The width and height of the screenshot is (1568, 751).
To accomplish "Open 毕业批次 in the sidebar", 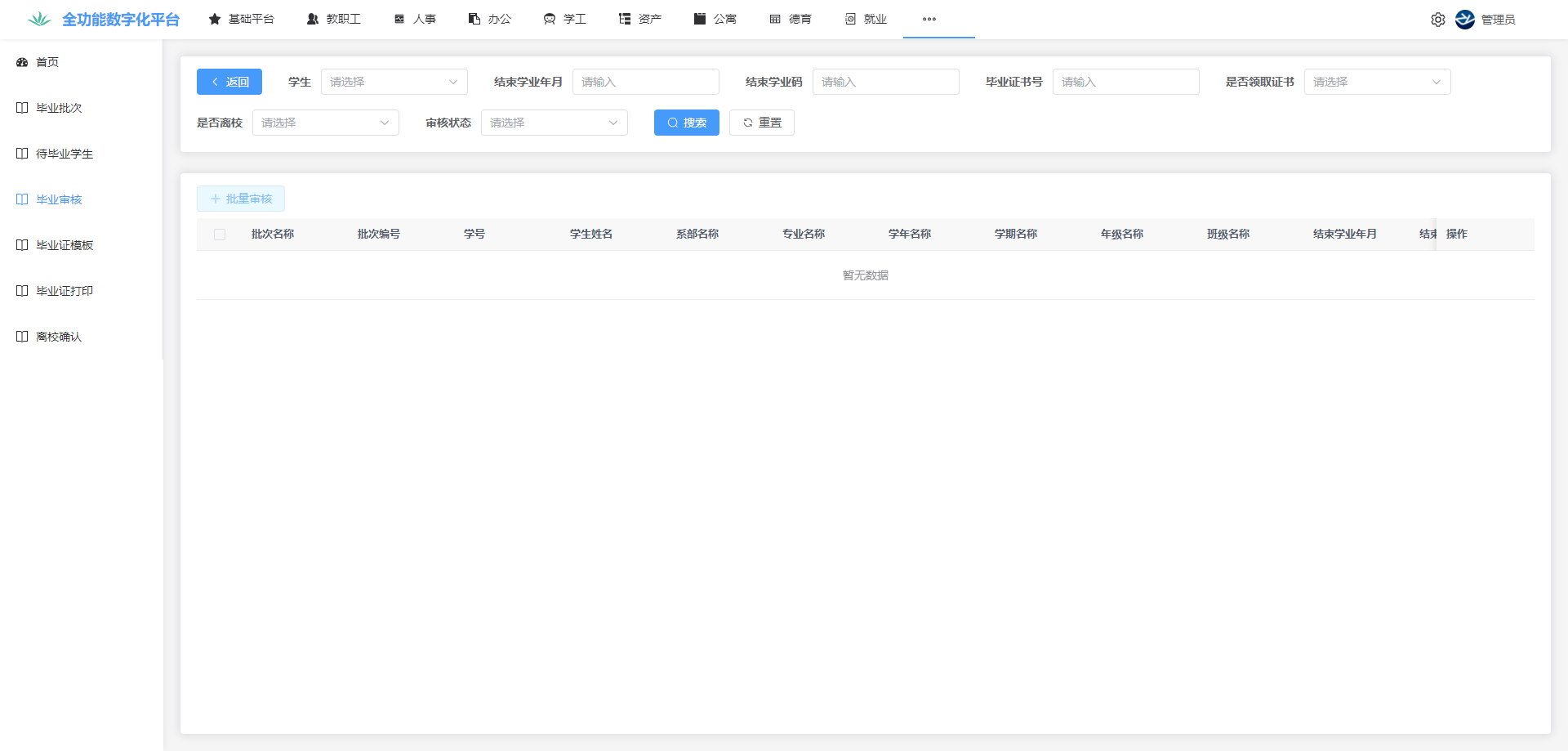I will [59, 108].
